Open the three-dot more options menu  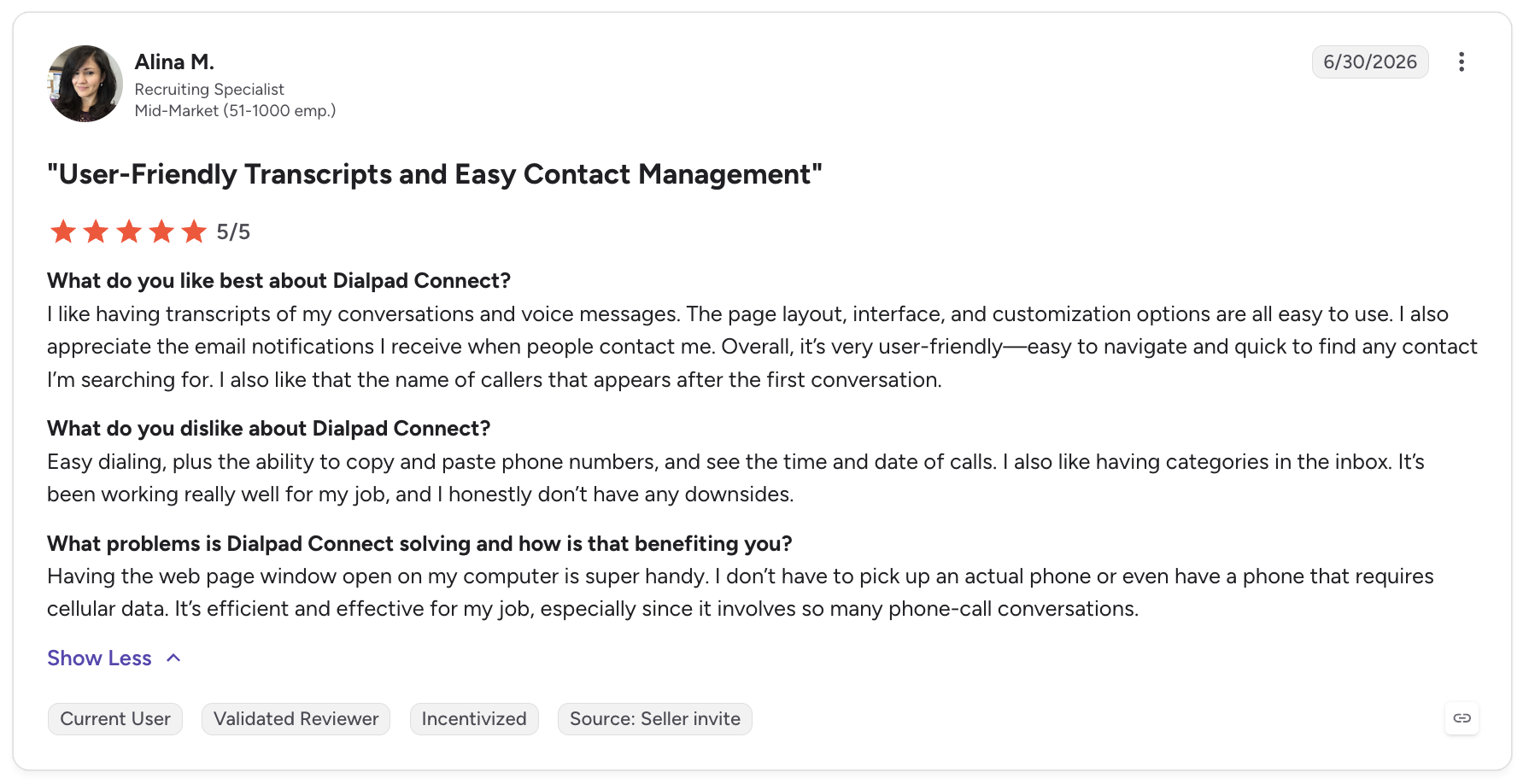1462,61
